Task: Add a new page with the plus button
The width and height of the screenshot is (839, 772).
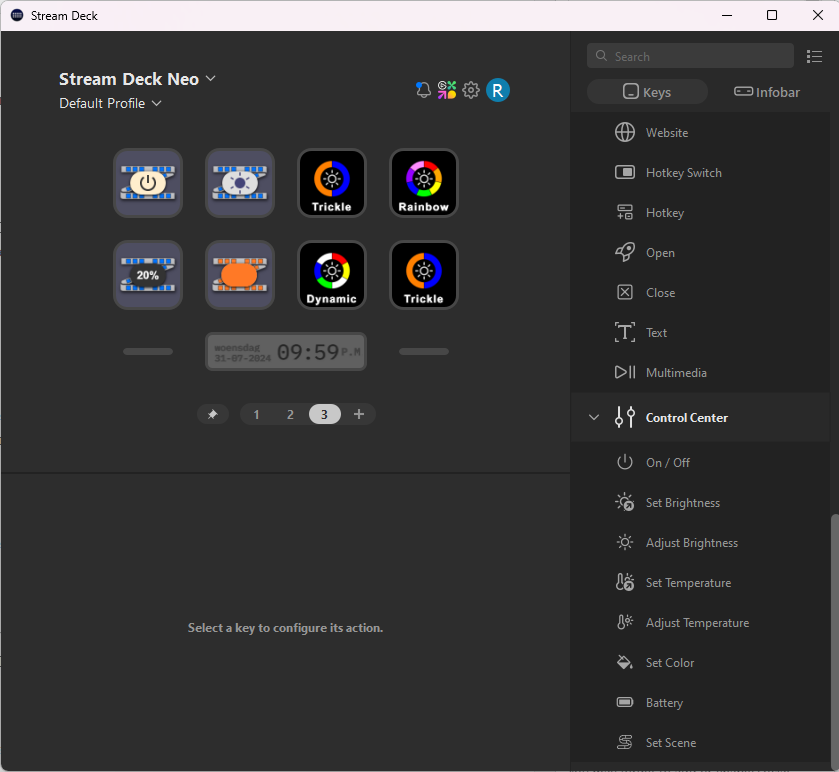Action: 359,414
